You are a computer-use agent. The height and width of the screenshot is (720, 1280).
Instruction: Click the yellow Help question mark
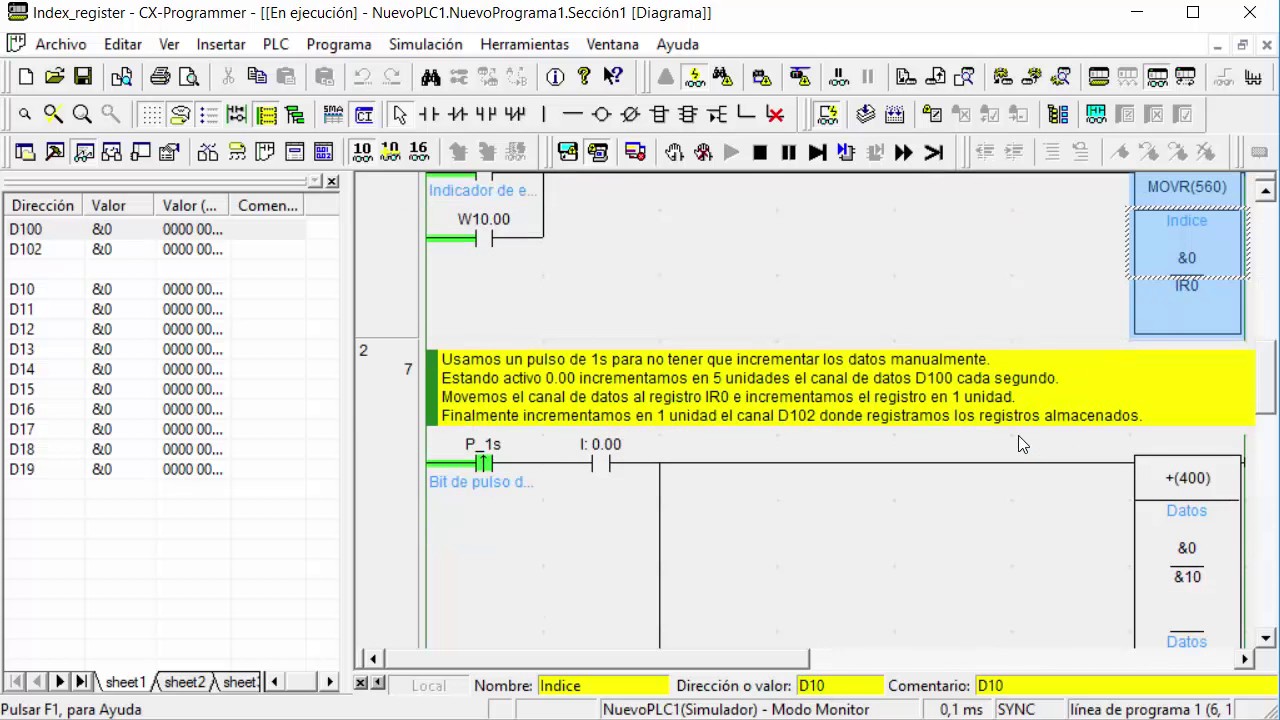tap(584, 77)
